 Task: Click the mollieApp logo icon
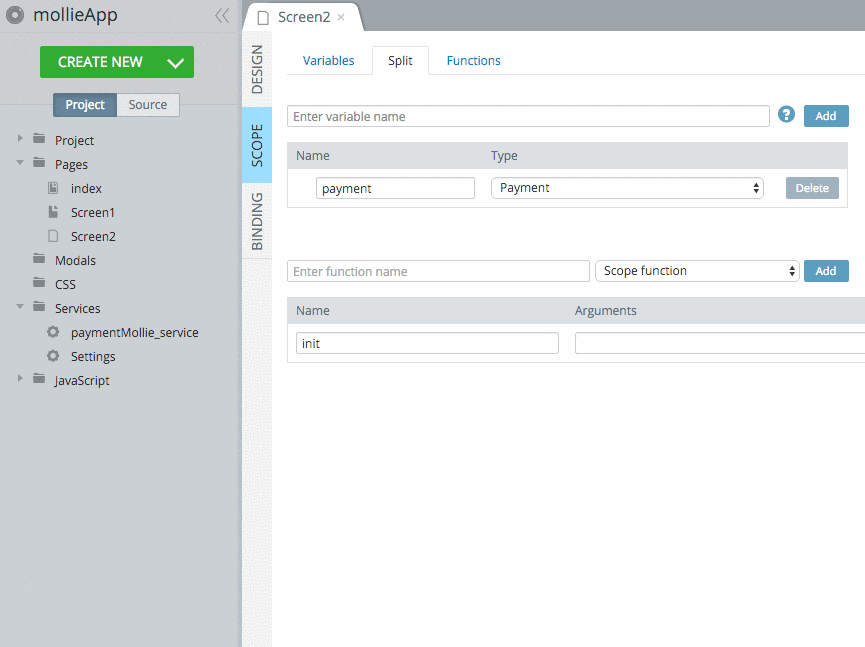16,15
